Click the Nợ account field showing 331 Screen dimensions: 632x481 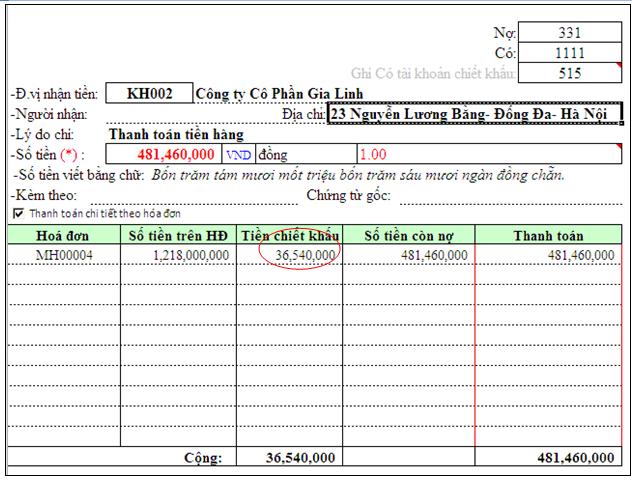570,32
